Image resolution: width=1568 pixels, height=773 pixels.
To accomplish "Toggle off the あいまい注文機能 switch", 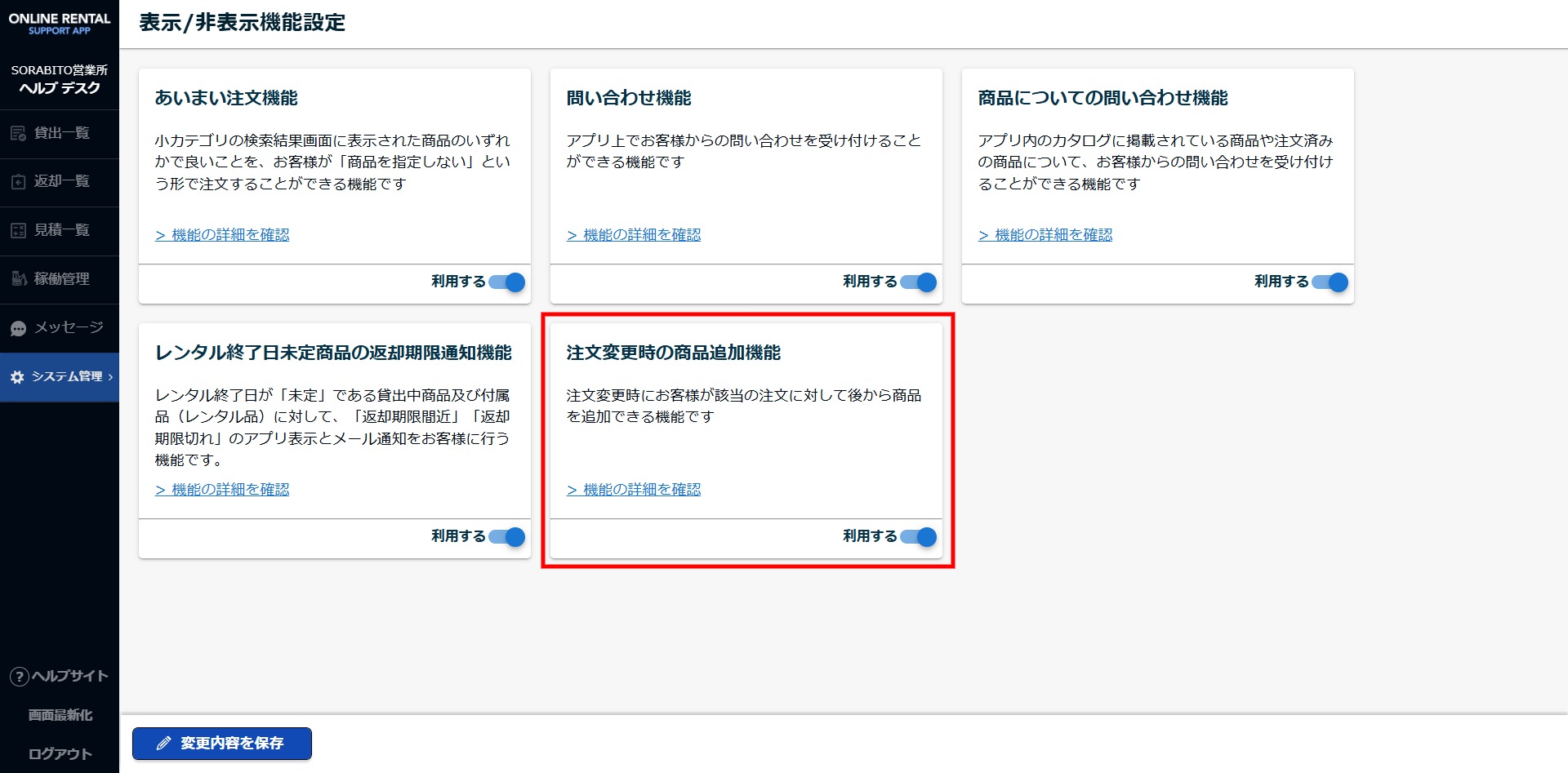I will (507, 282).
